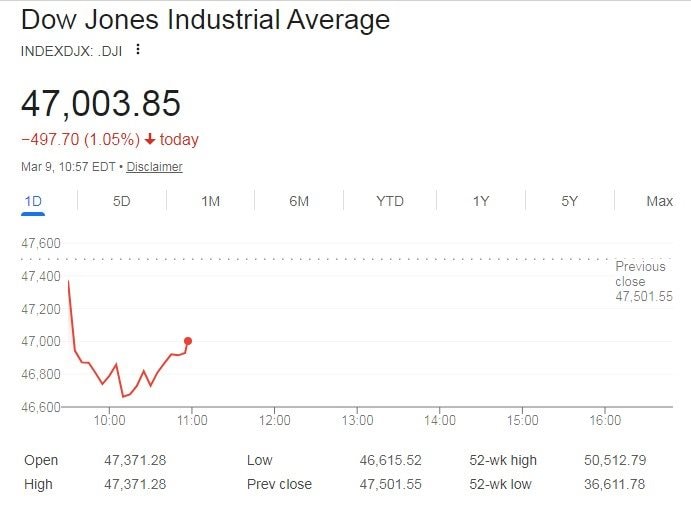The height and width of the screenshot is (523, 691).
Task: Show the 1M chart range
Action: click(x=210, y=201)
